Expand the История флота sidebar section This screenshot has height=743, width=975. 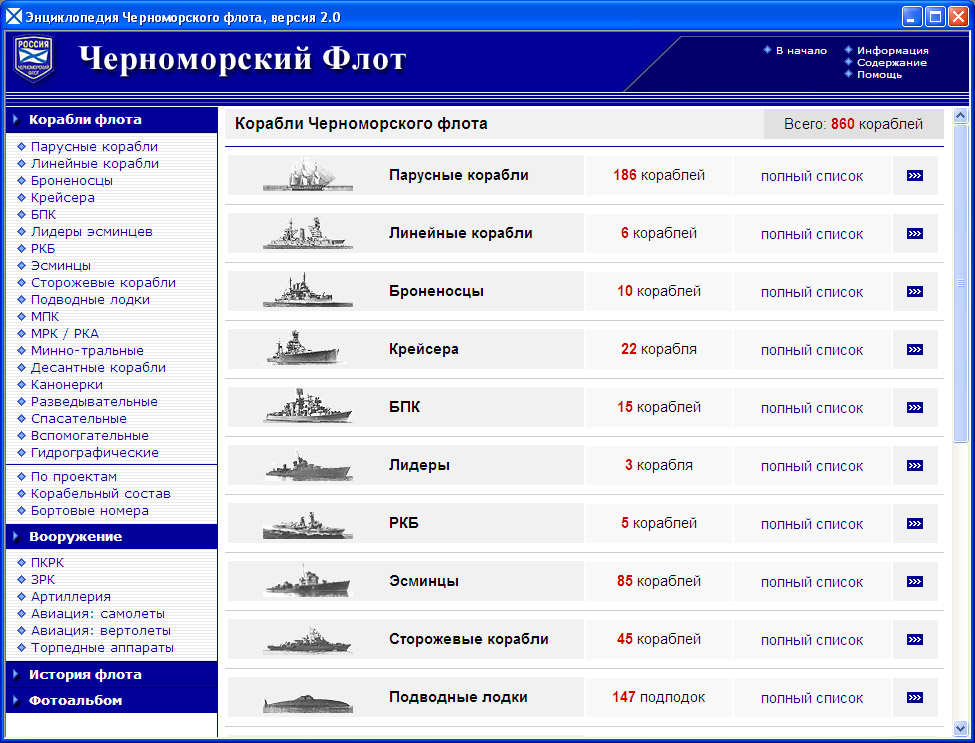(x=112, y=675)
